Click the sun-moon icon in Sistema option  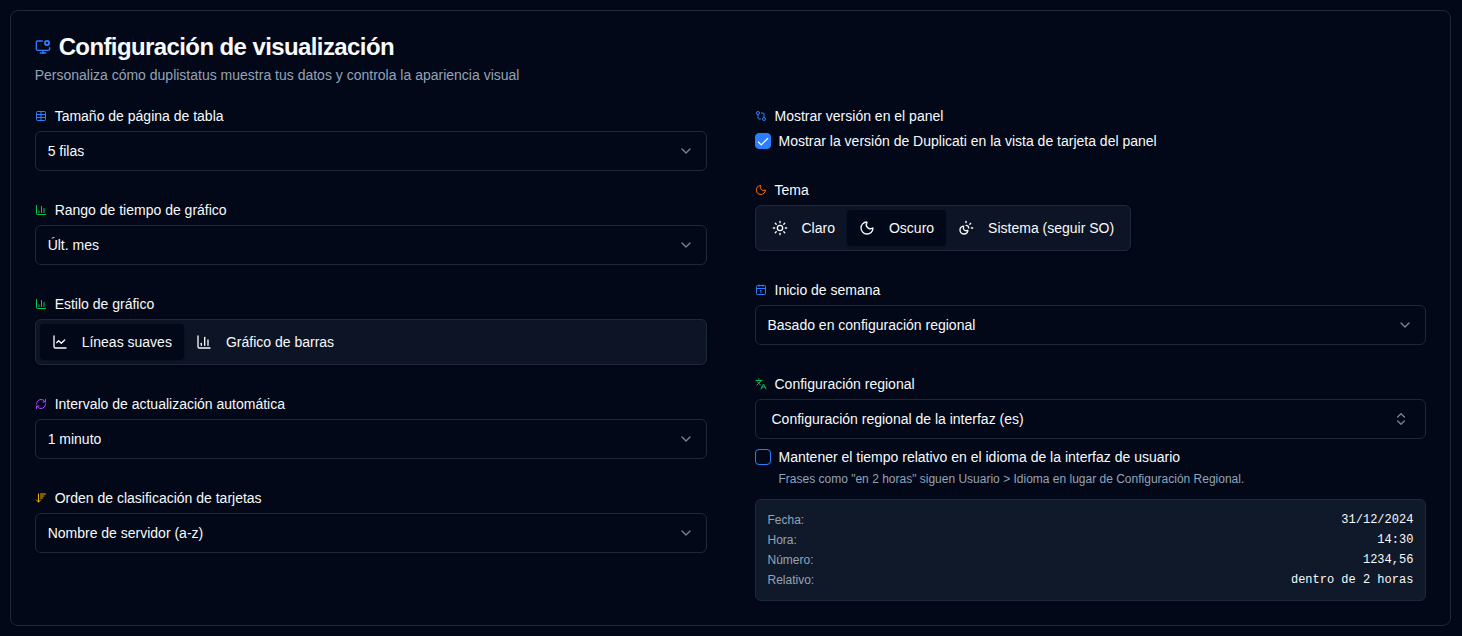[x=966, y=228]
